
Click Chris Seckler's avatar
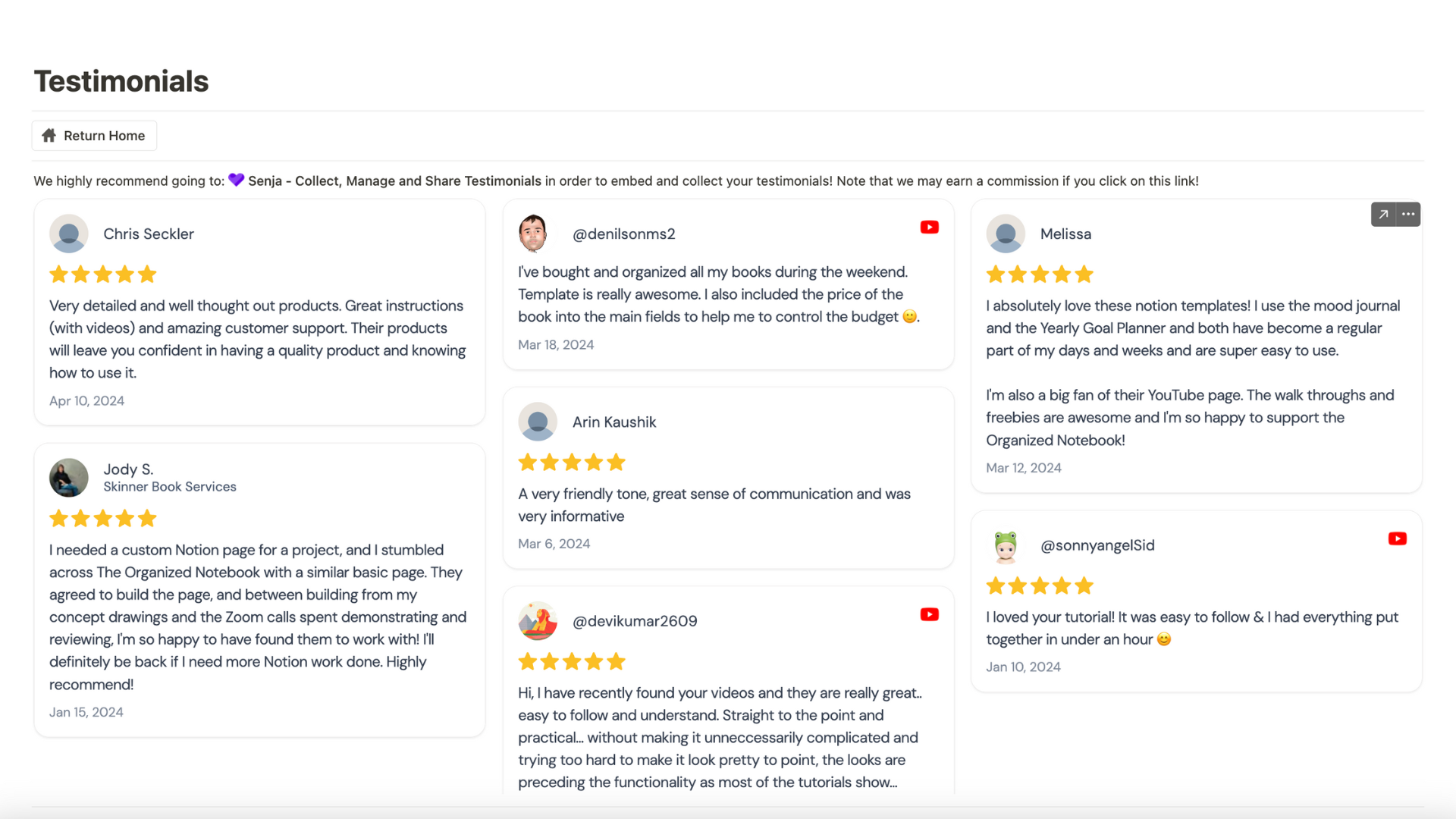point(69,234)
